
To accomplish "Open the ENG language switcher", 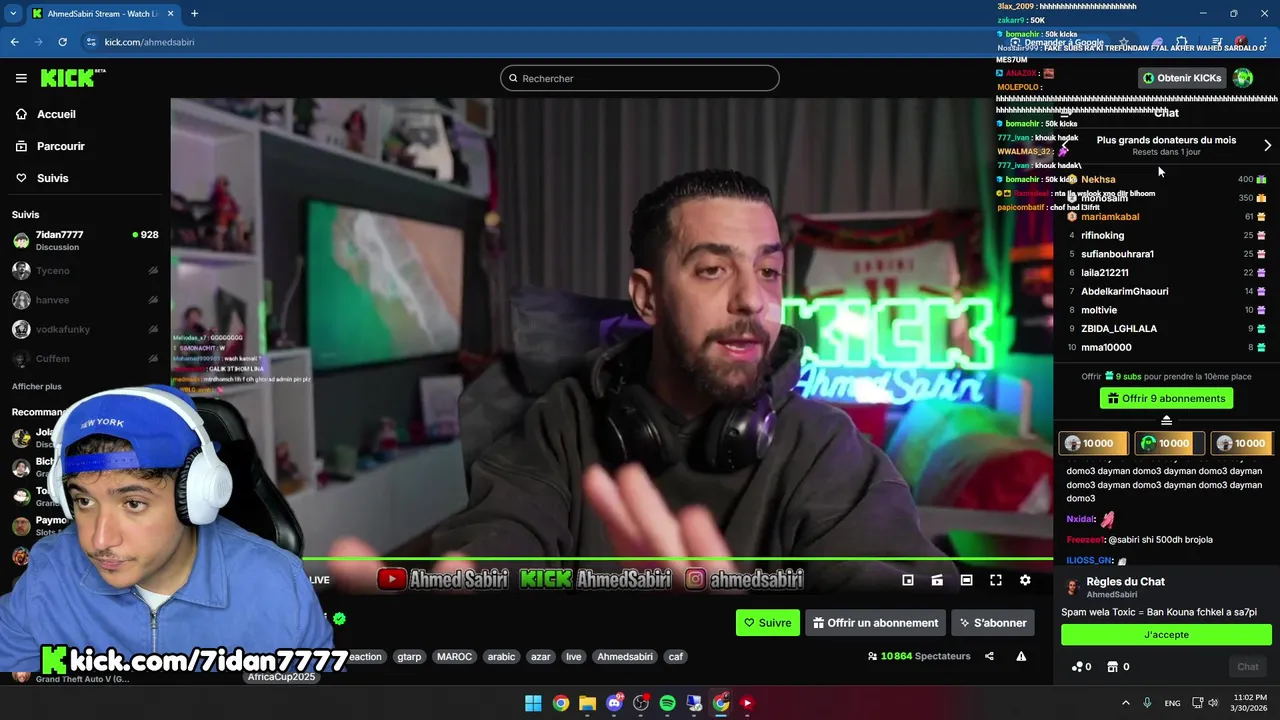I will pos(1172,703).
